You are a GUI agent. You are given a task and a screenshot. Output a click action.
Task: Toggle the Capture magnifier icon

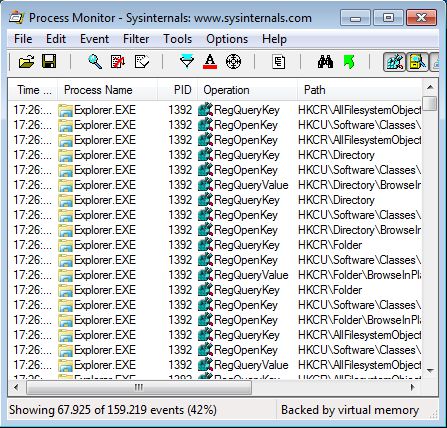click(95, 62)
